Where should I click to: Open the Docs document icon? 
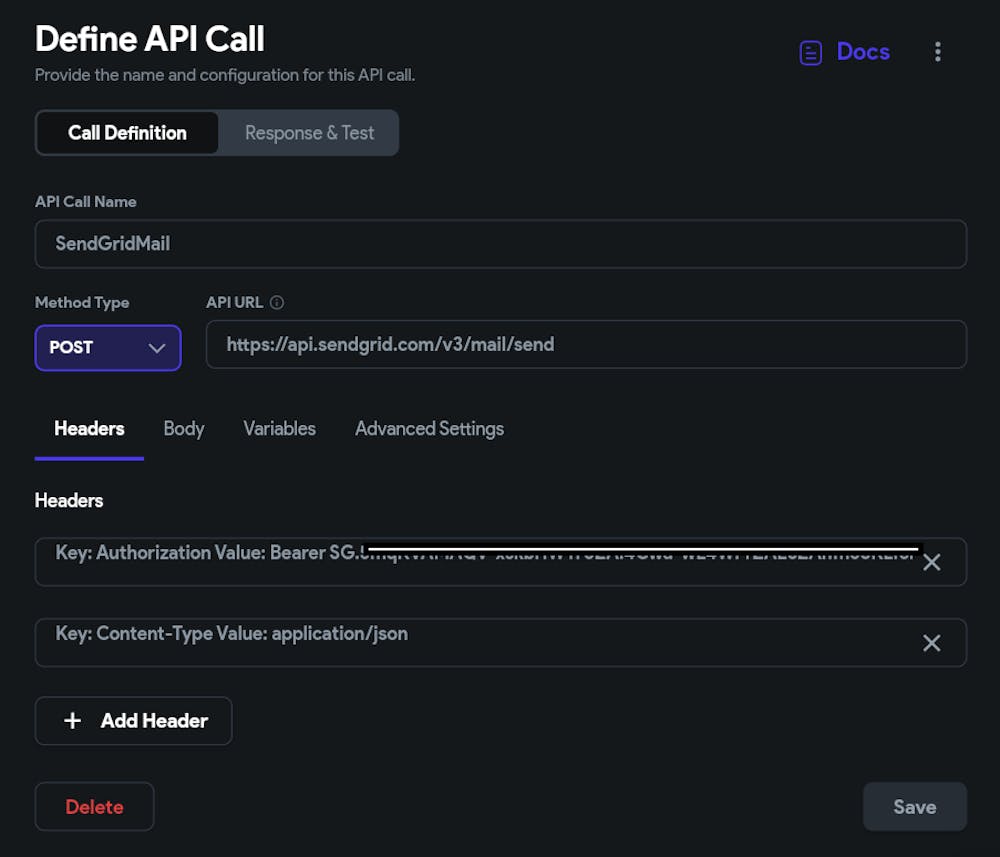coord(811,52)
